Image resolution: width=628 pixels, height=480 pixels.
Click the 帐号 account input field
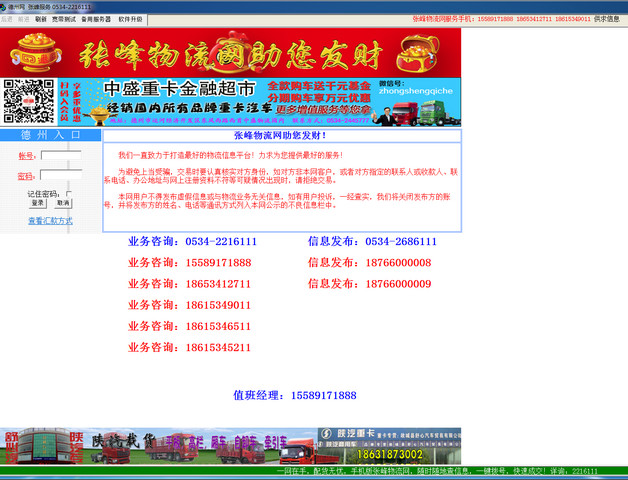60,155
